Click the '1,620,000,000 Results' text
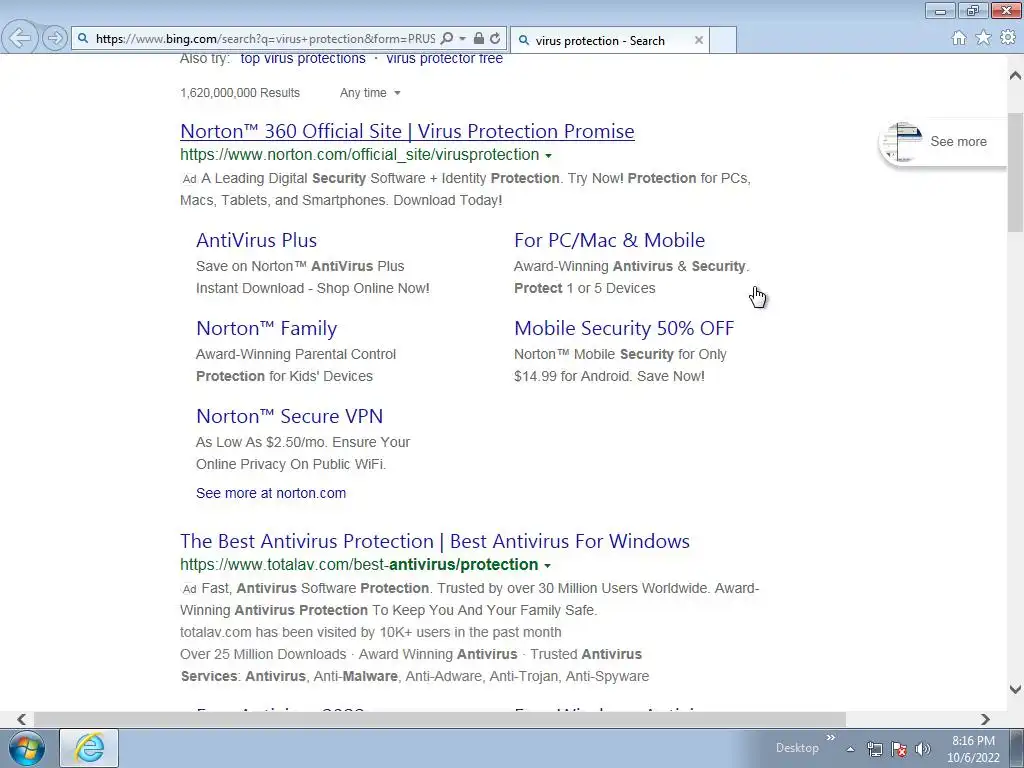Viewport: 1024px width, 768px height. pos(240,93)
